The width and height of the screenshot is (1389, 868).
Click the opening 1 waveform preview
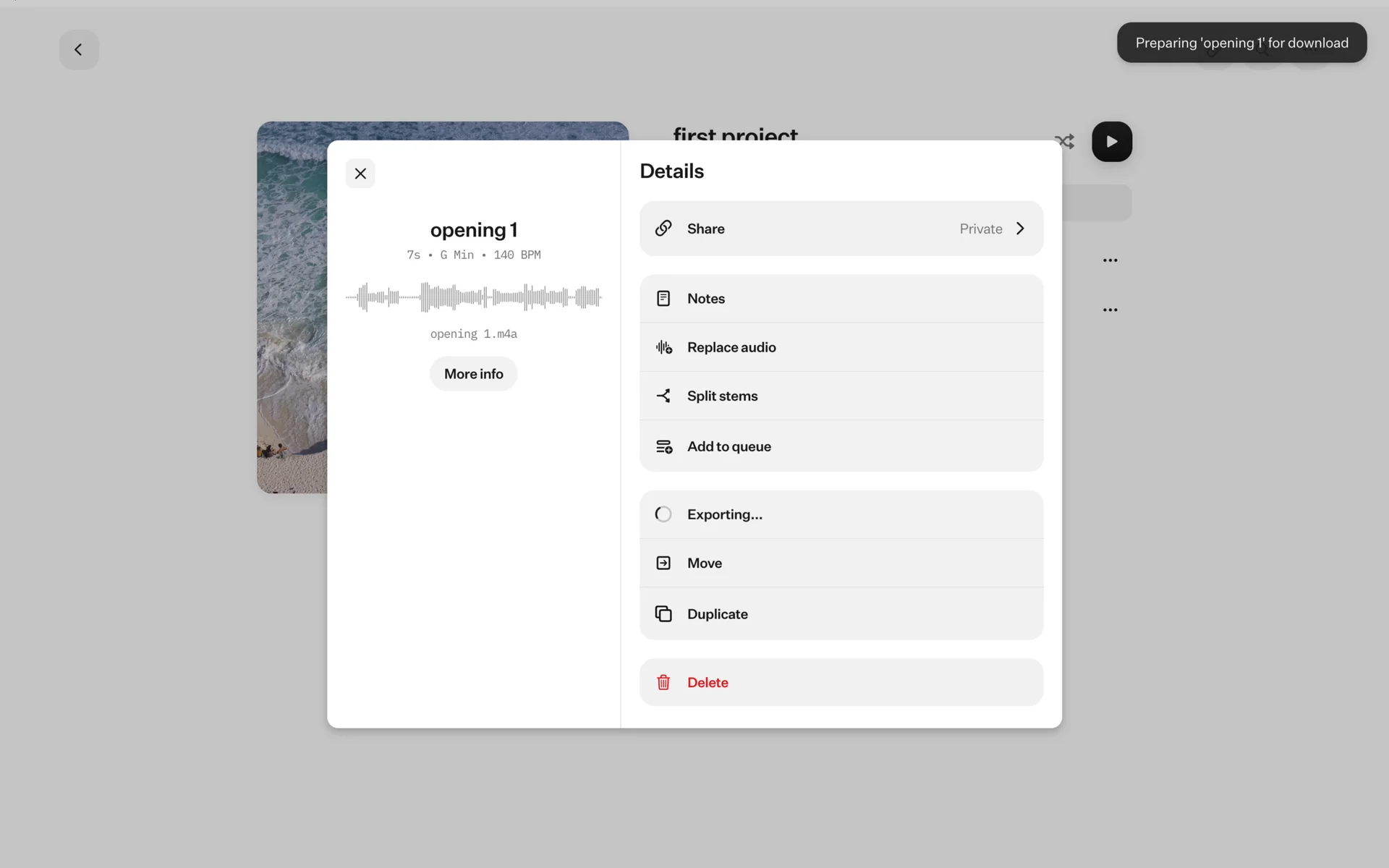click(x=473, y=297)
